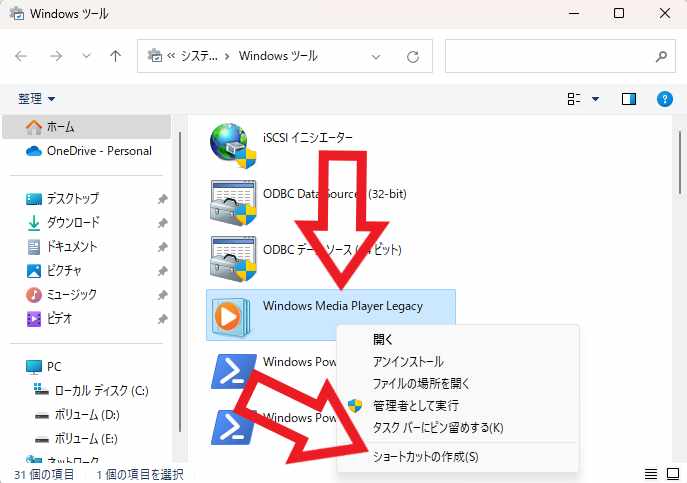
Task: Refresh the Windows ツール folder
Action: click(413, 57)
